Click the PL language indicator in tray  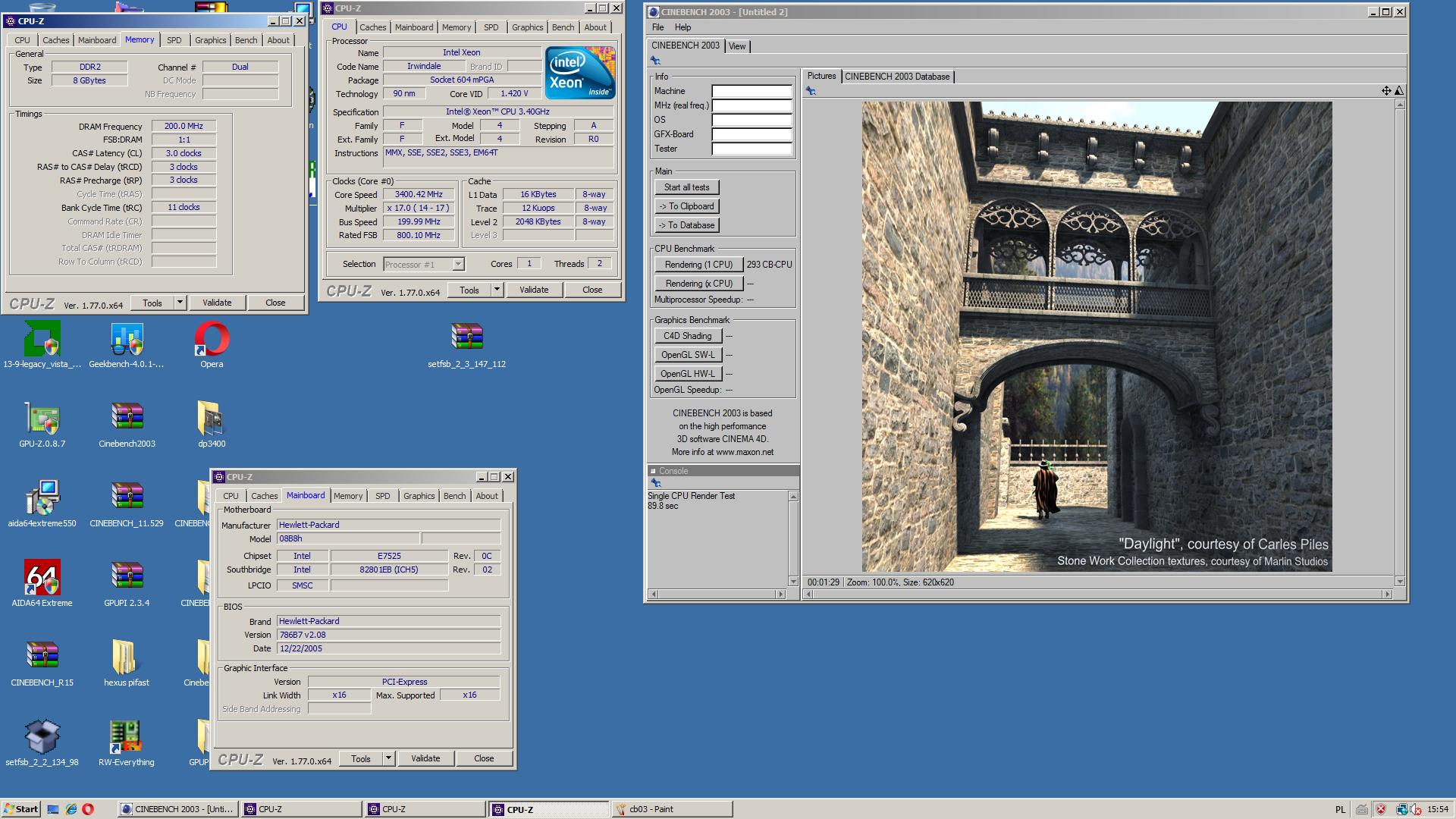(x=1340, y=809)
